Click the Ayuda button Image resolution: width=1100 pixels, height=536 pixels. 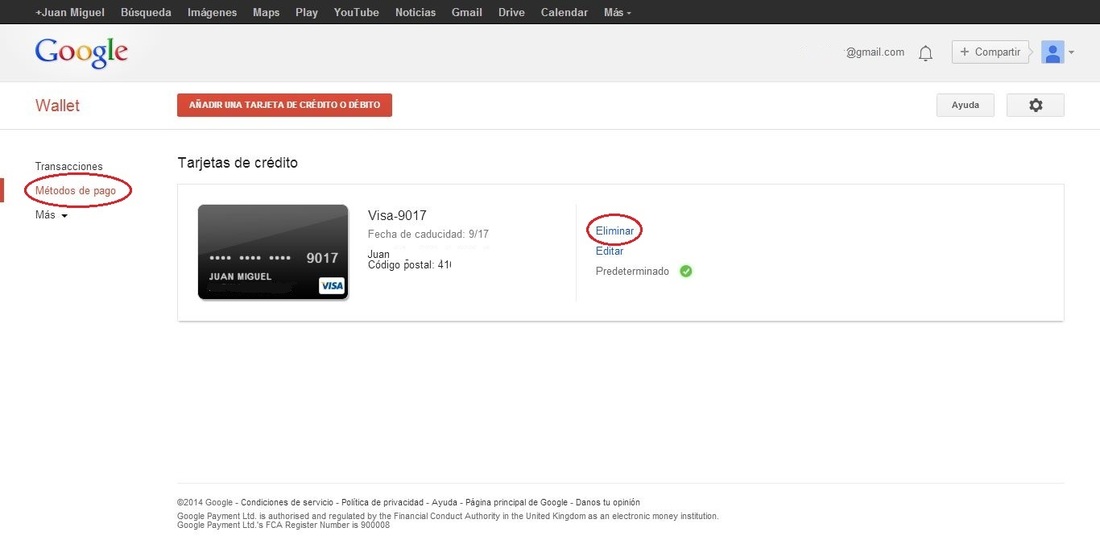click(965, 105)
